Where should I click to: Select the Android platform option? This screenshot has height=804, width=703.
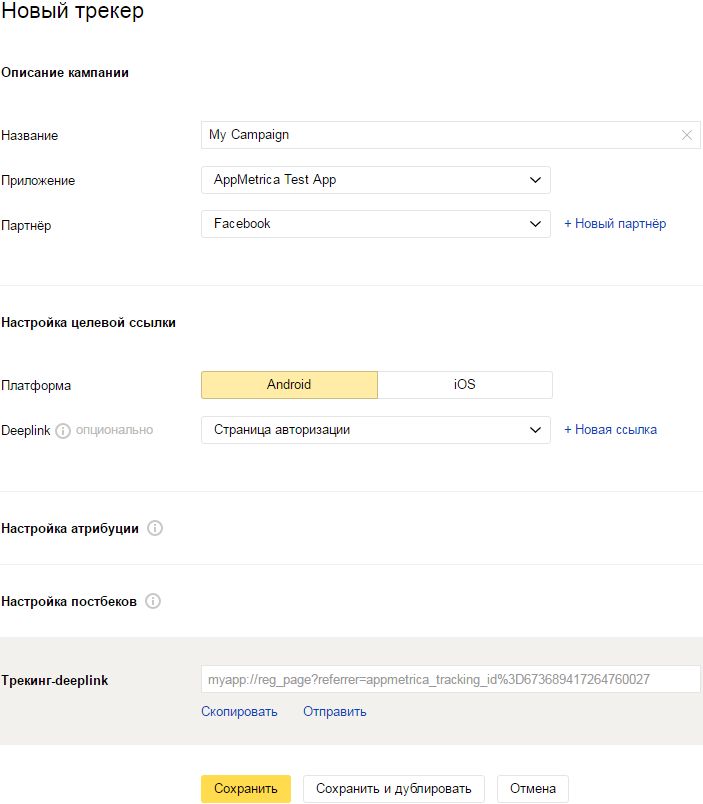point(288,384)
